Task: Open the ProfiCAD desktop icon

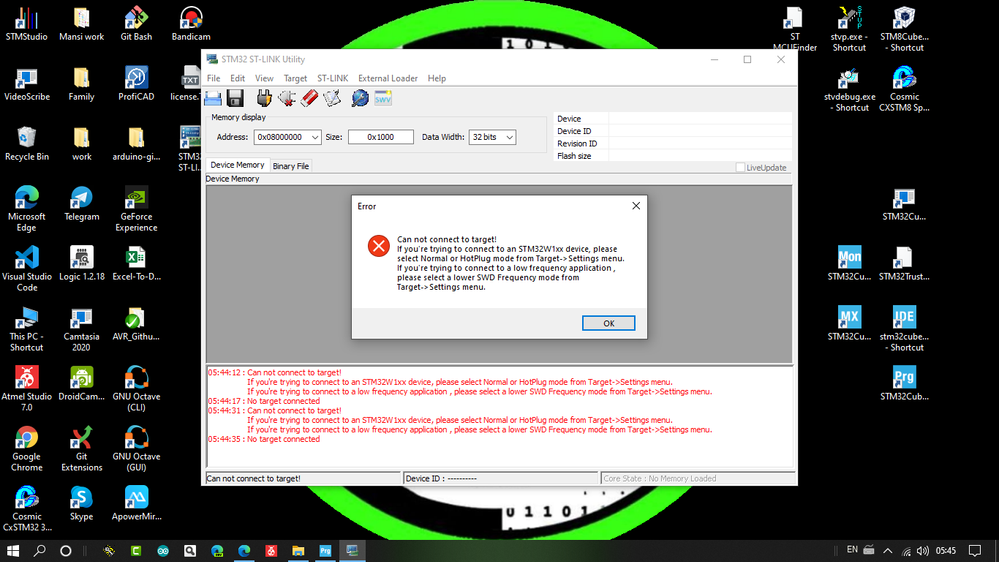Action: [x=136, y=83]
